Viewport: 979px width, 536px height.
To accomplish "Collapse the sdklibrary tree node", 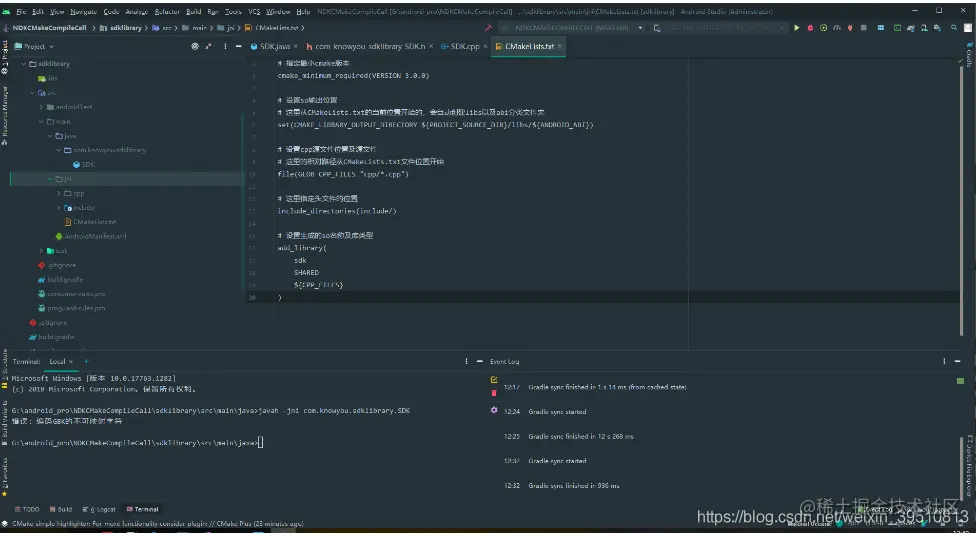I will pyautogui.click(x=24, y=64).
